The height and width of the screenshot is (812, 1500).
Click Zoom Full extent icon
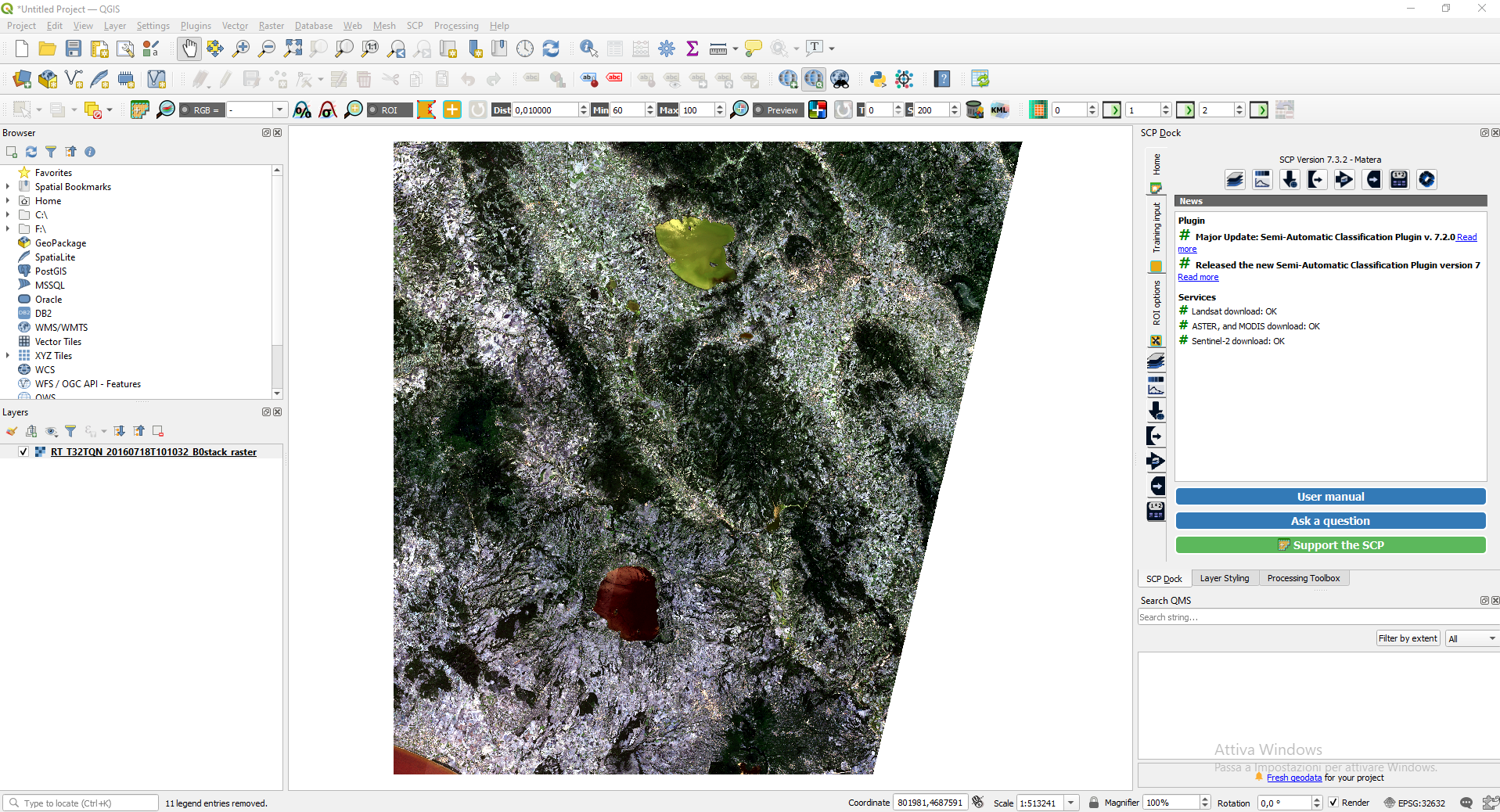tap(293, 49)
